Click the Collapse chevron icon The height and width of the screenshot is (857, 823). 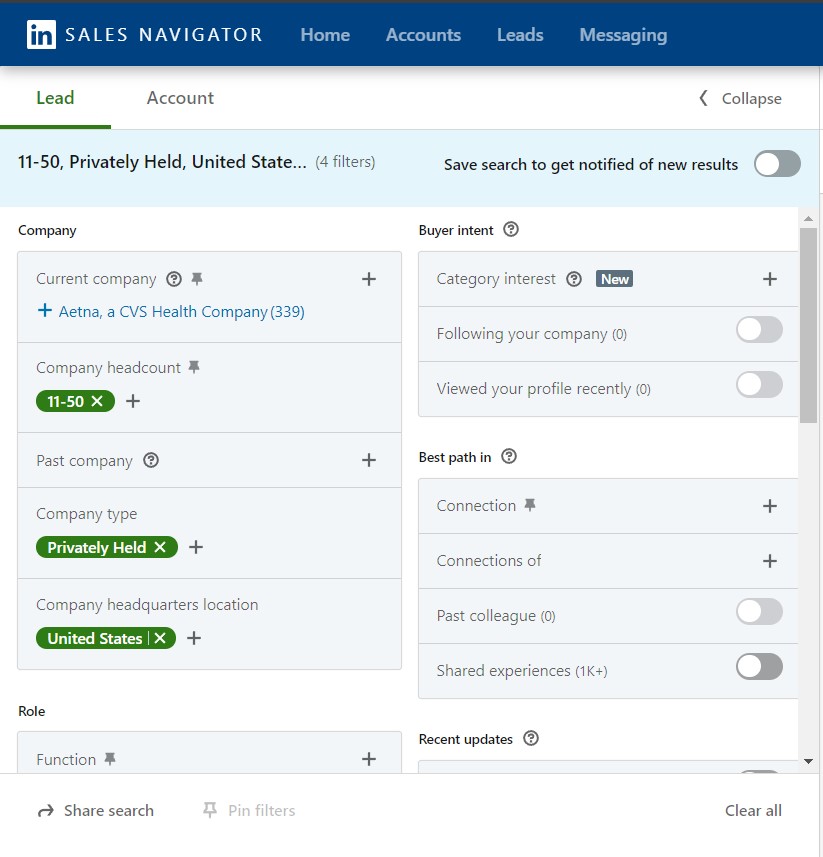pos(703,98)
